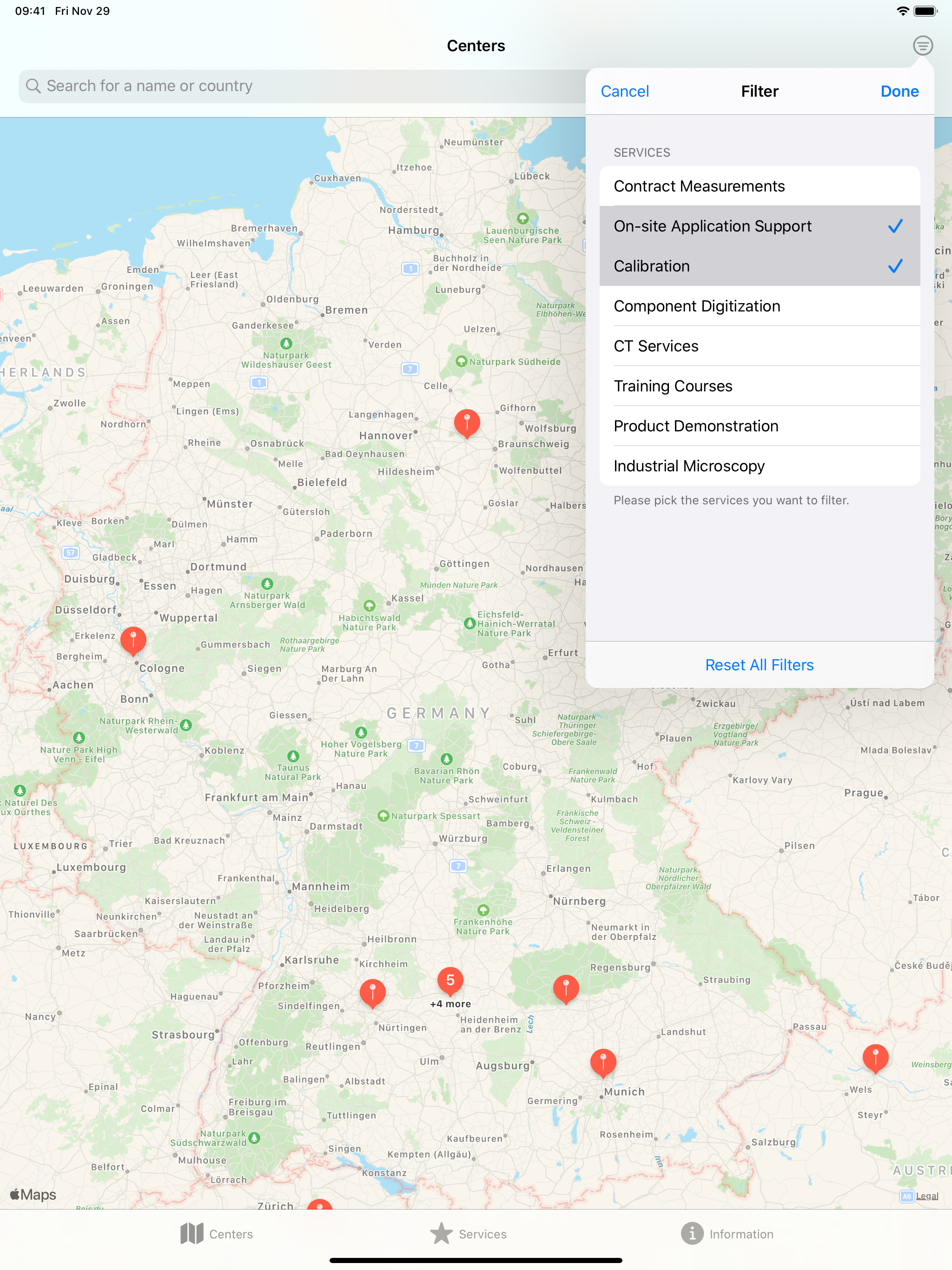Toggle Training Courses filter
Image resolution: width=952 pixels, height=1270 pixels.
[760, 386]
